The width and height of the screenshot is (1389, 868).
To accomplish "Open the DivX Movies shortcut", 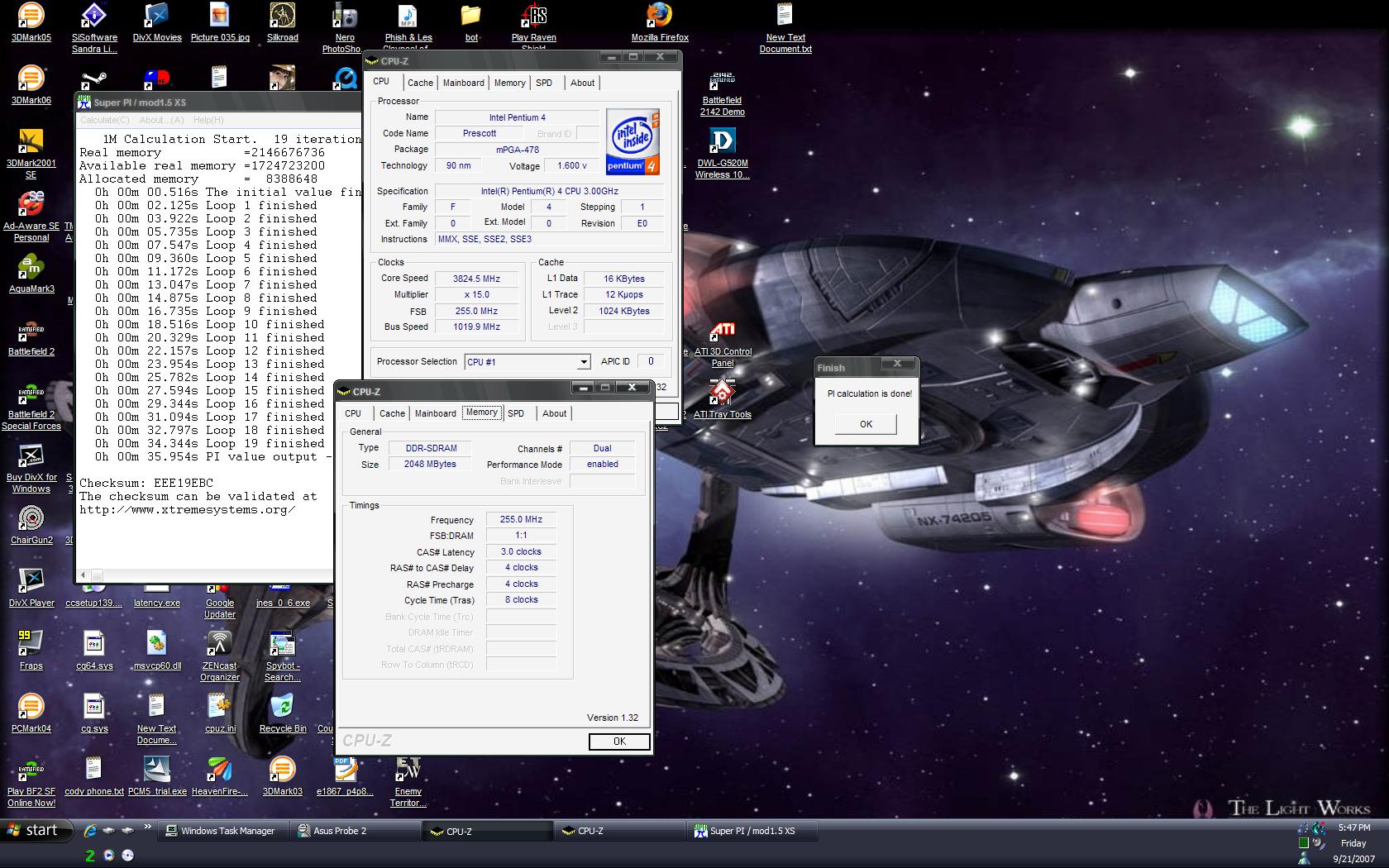I will (157, 22).
